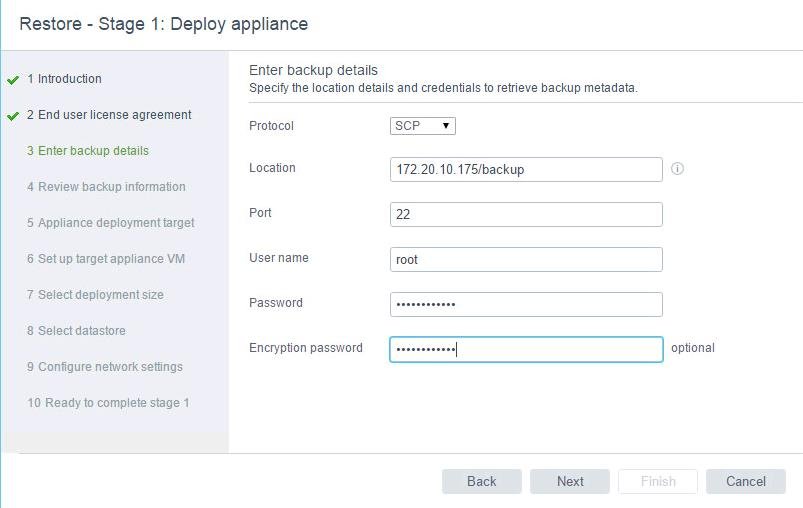
Task: Click the Back button
Action: point(481,481)
